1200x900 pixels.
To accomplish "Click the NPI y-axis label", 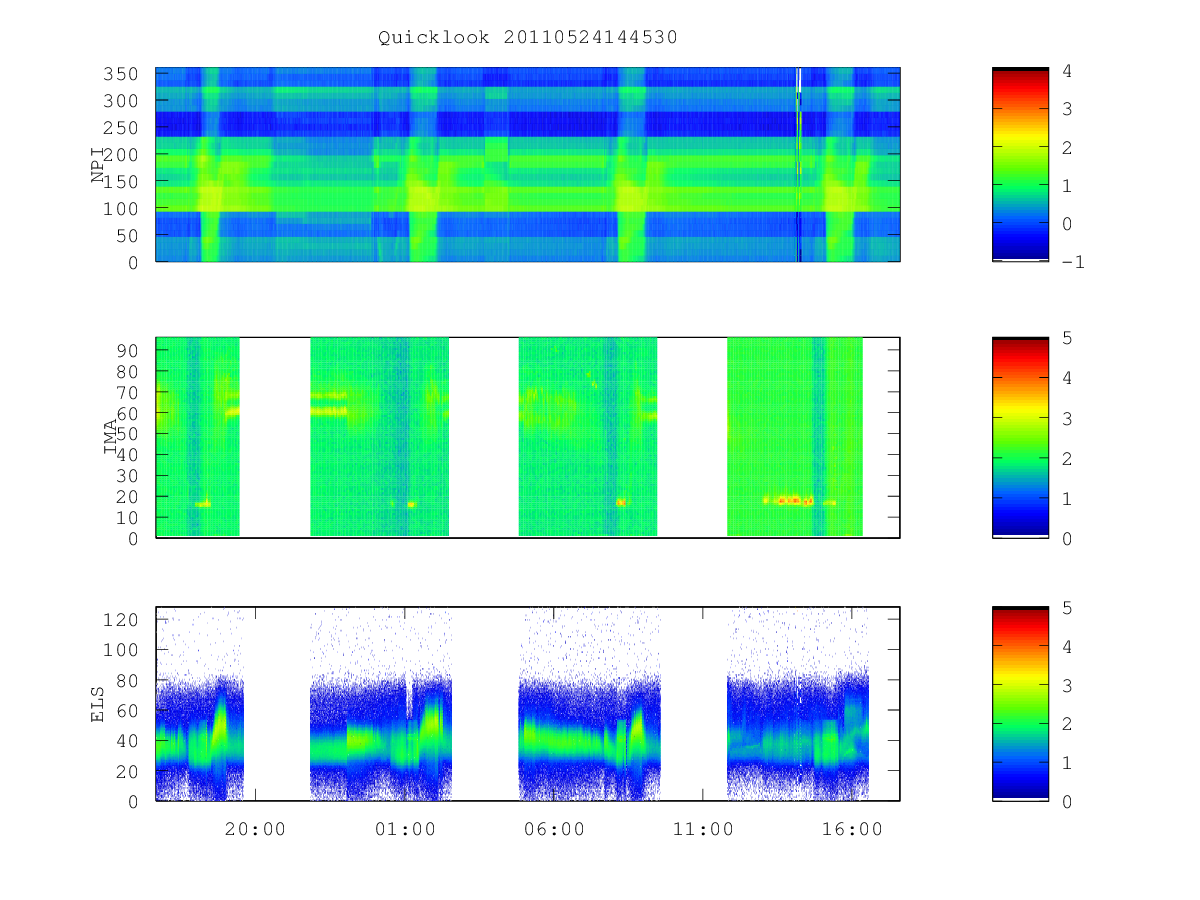I will (x=98, y=165).
